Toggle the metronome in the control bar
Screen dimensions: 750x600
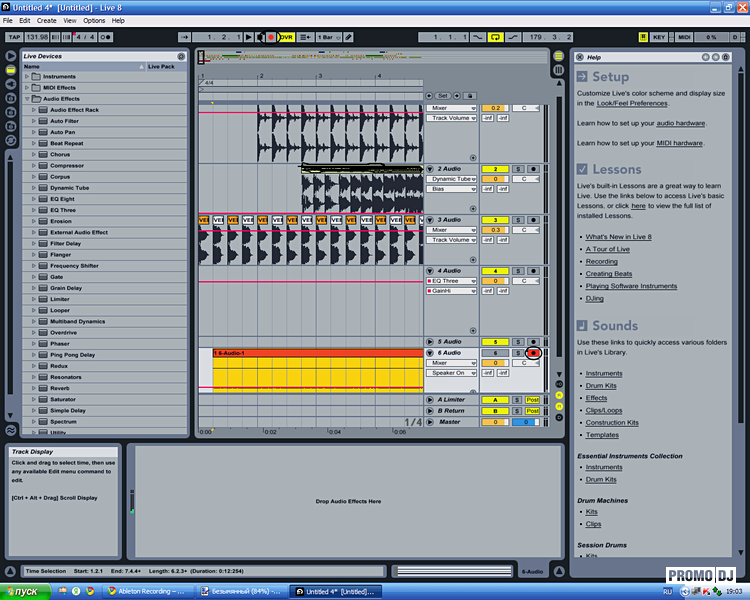[x=106, y=37]
